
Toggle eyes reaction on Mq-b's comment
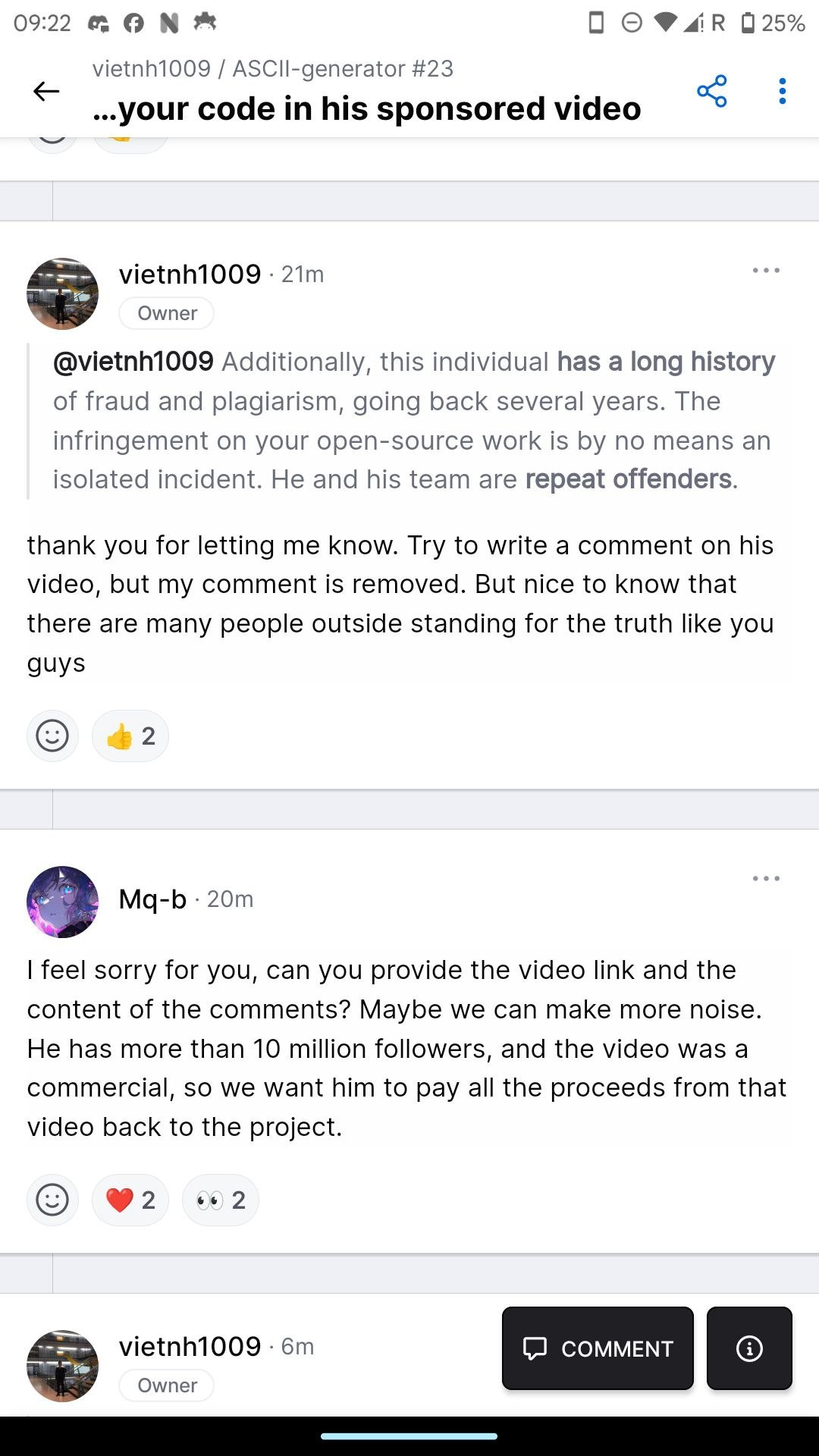tap(221, 1200)
